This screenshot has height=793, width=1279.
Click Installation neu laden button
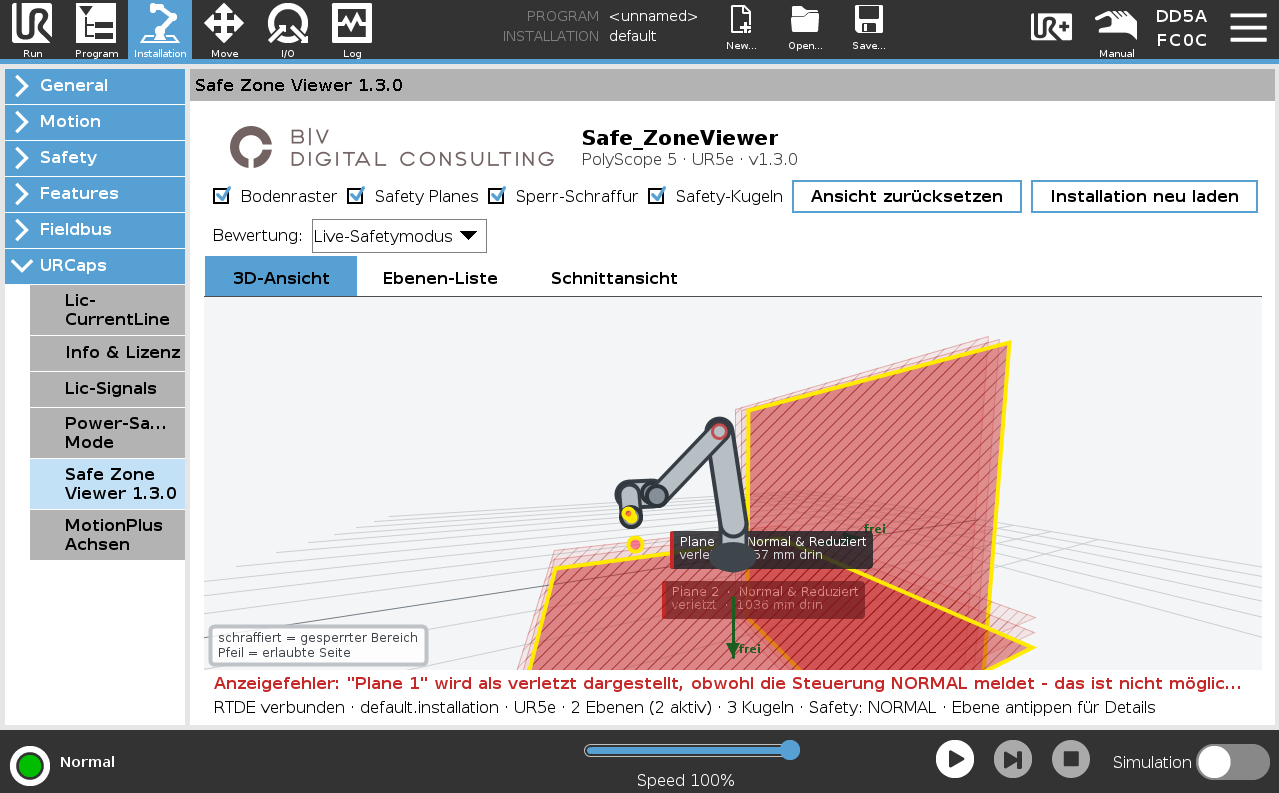[x=1145, y=196]
